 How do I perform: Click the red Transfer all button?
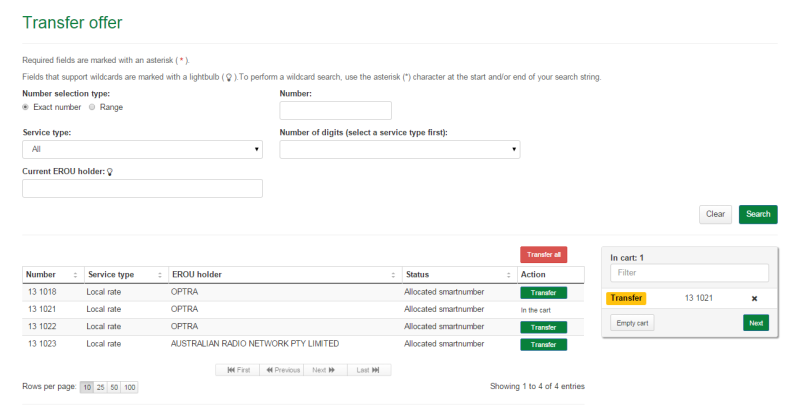(543, 255)
